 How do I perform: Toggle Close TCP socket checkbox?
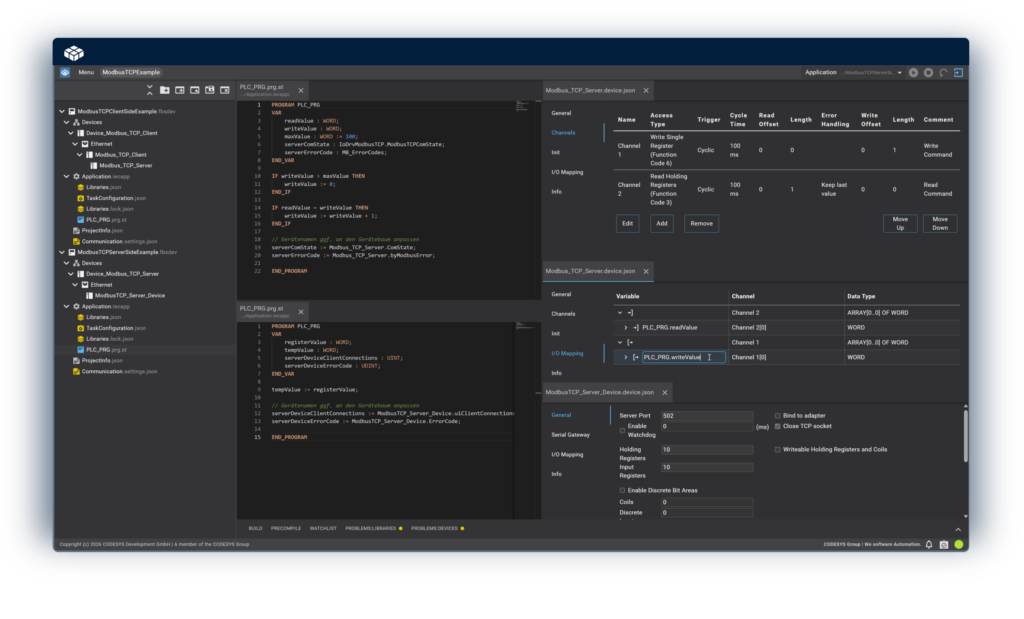coord(778,426)
